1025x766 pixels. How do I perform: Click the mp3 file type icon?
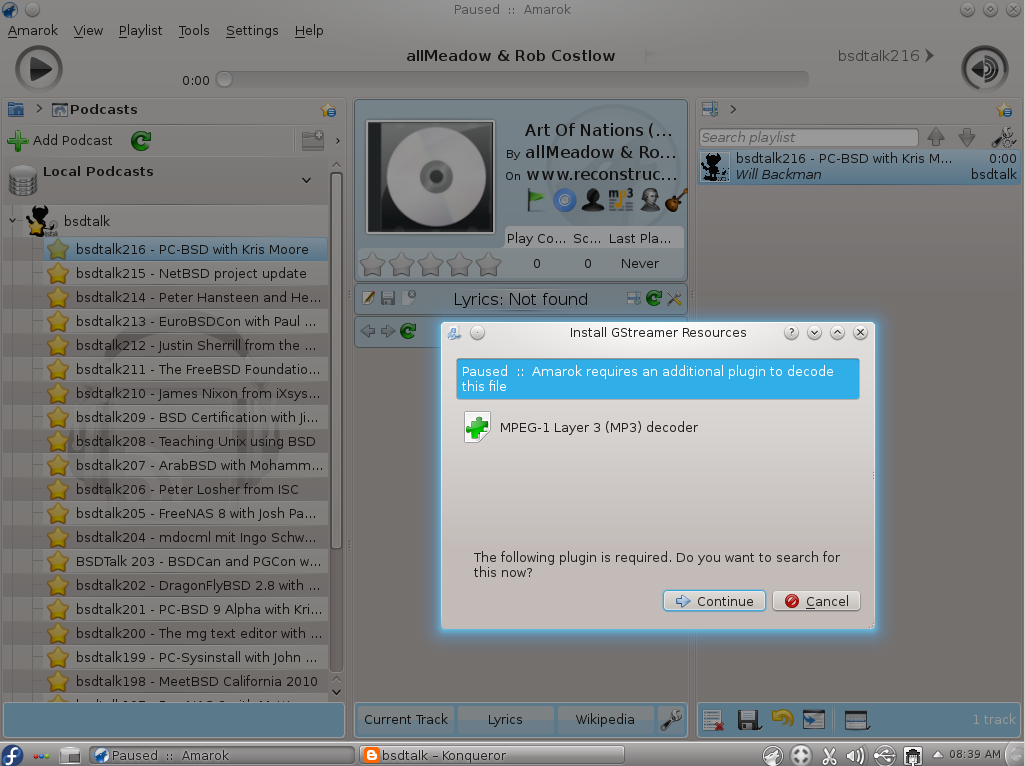[621, 200]
